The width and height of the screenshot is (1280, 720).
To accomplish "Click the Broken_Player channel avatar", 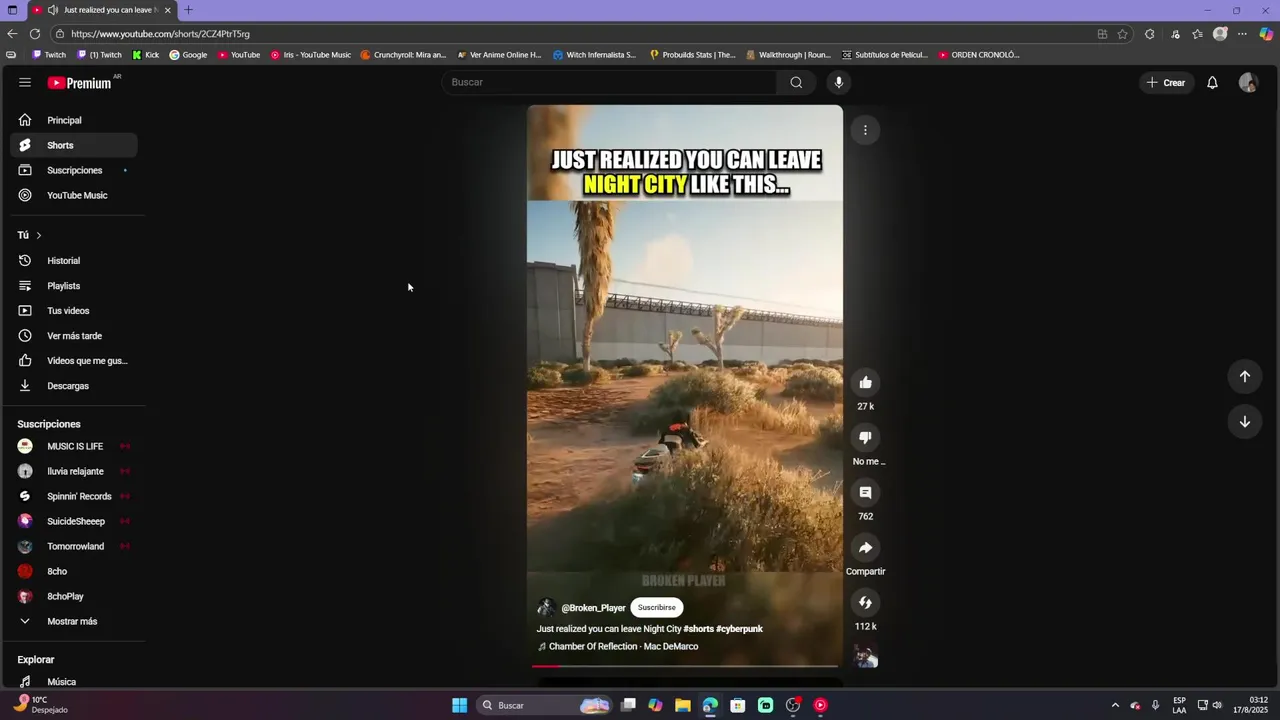I will pyautogui.click(x=546, y=608).
